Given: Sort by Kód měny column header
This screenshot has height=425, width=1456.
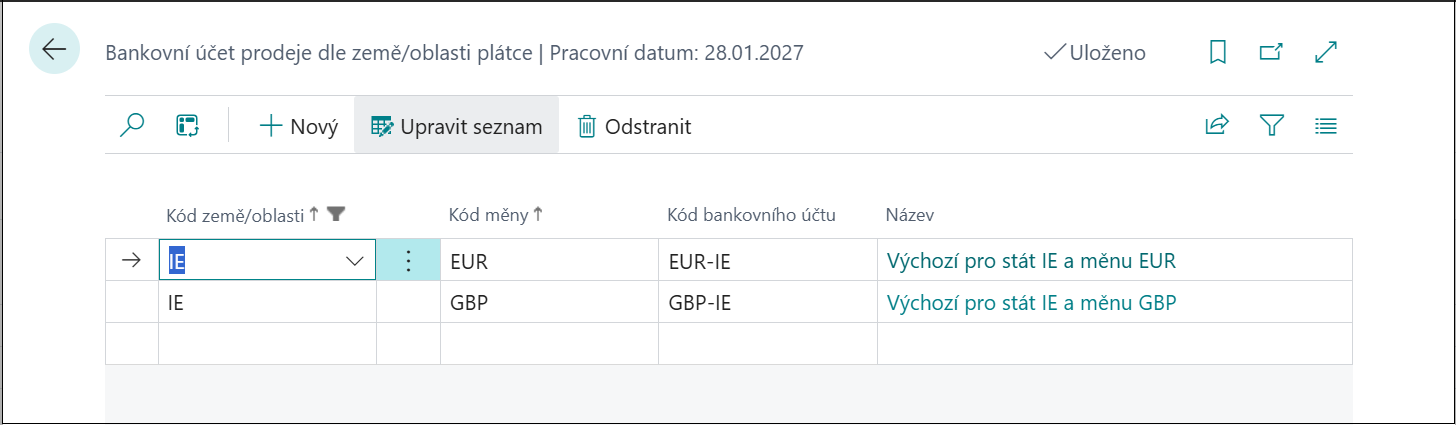Looking at the screenshot, I should pos(489,214).
